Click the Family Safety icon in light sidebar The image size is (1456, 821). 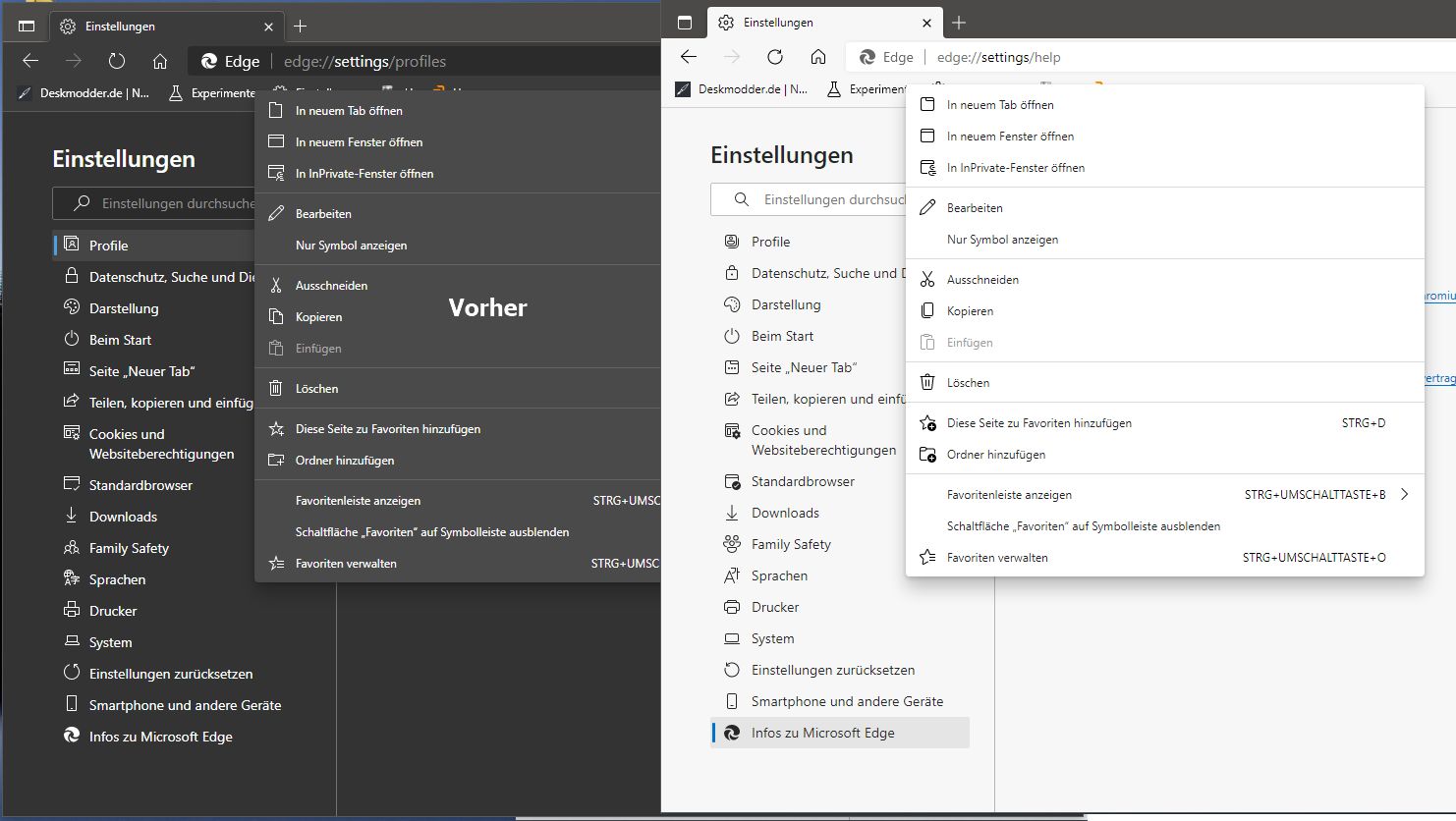coord(732,544)
